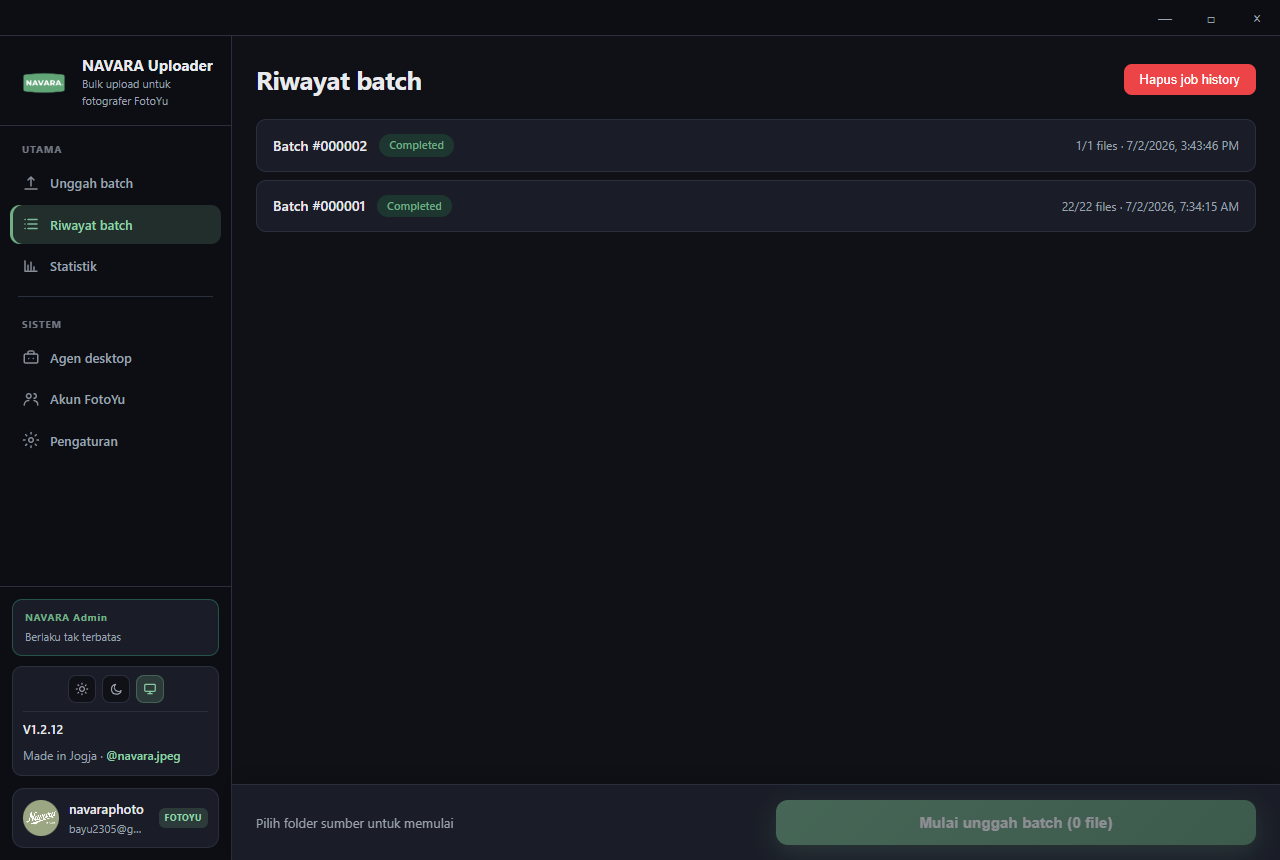The image size is (1280, 860).
Task: Click the 1/1 files timestamp text
Action: [1157, 146]
